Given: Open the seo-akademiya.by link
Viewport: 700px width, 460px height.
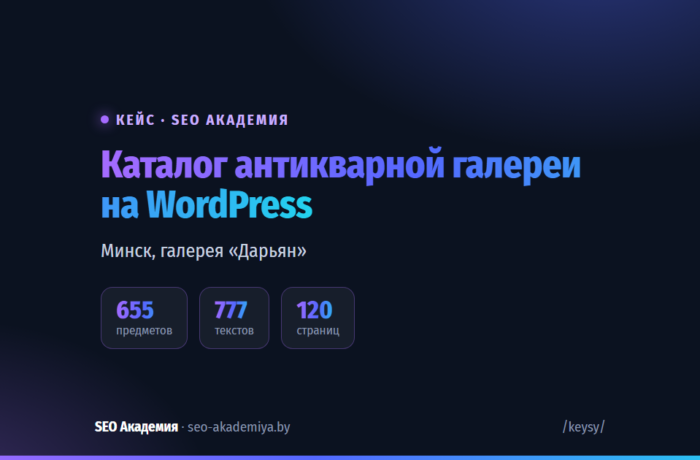Looking at the screenshot, I should click(x=239, y=427).
